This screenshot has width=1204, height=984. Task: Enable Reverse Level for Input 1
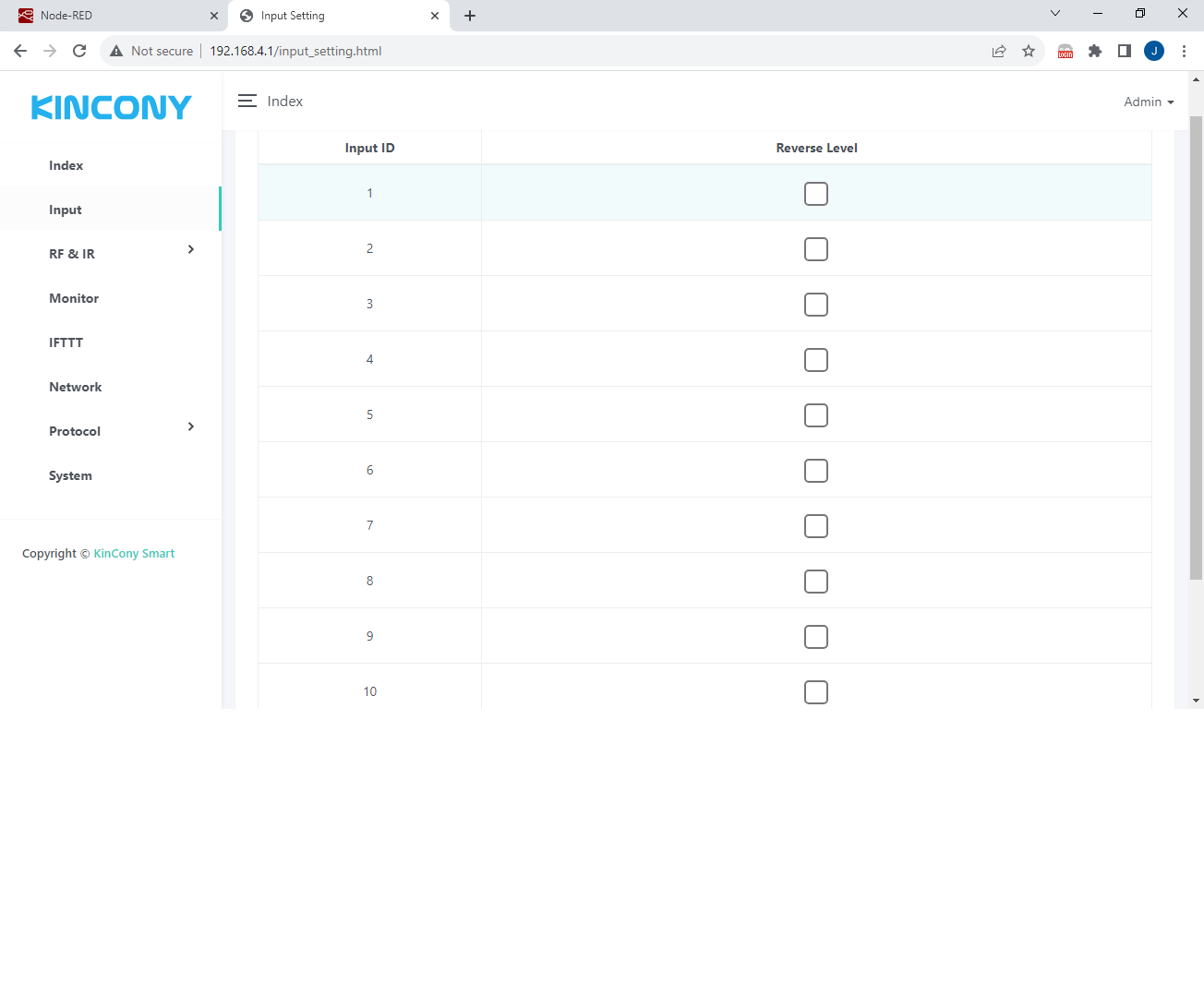[x=816, y=194]
